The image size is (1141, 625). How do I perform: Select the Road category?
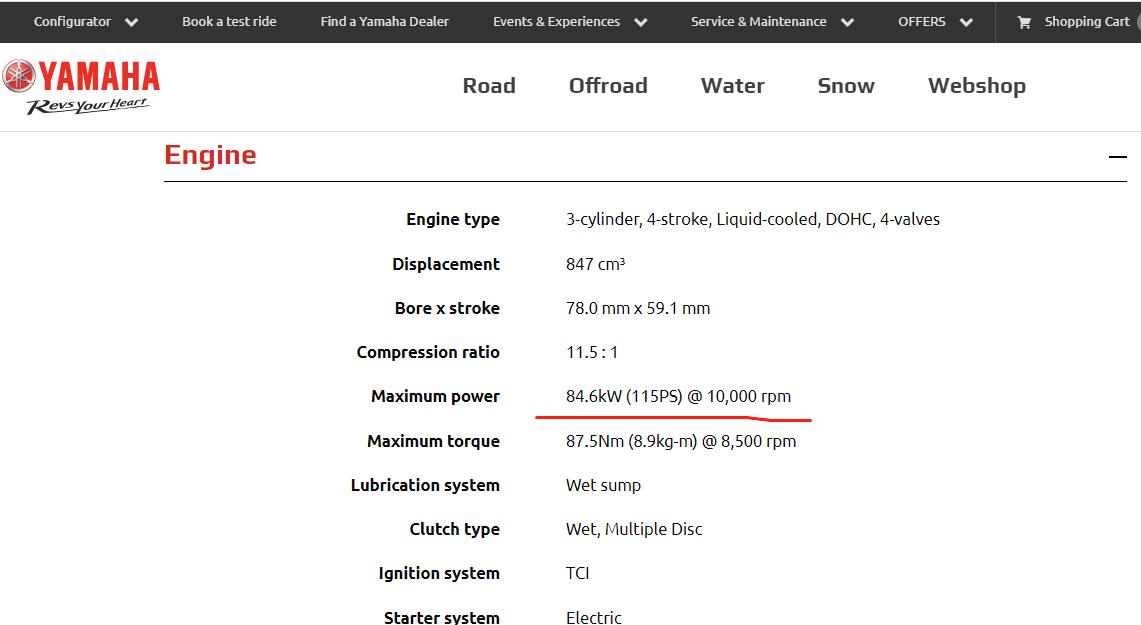tap(489, 86)
